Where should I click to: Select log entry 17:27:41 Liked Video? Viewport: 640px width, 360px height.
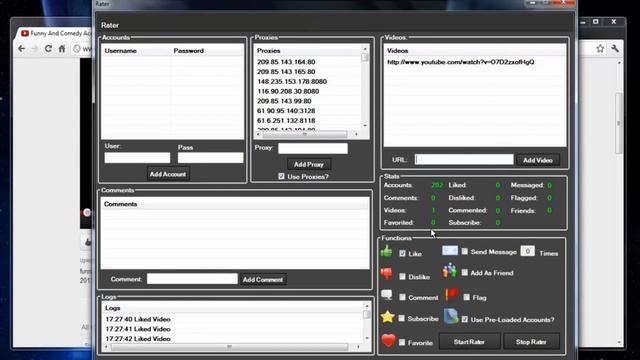click(x=138, y=329)
